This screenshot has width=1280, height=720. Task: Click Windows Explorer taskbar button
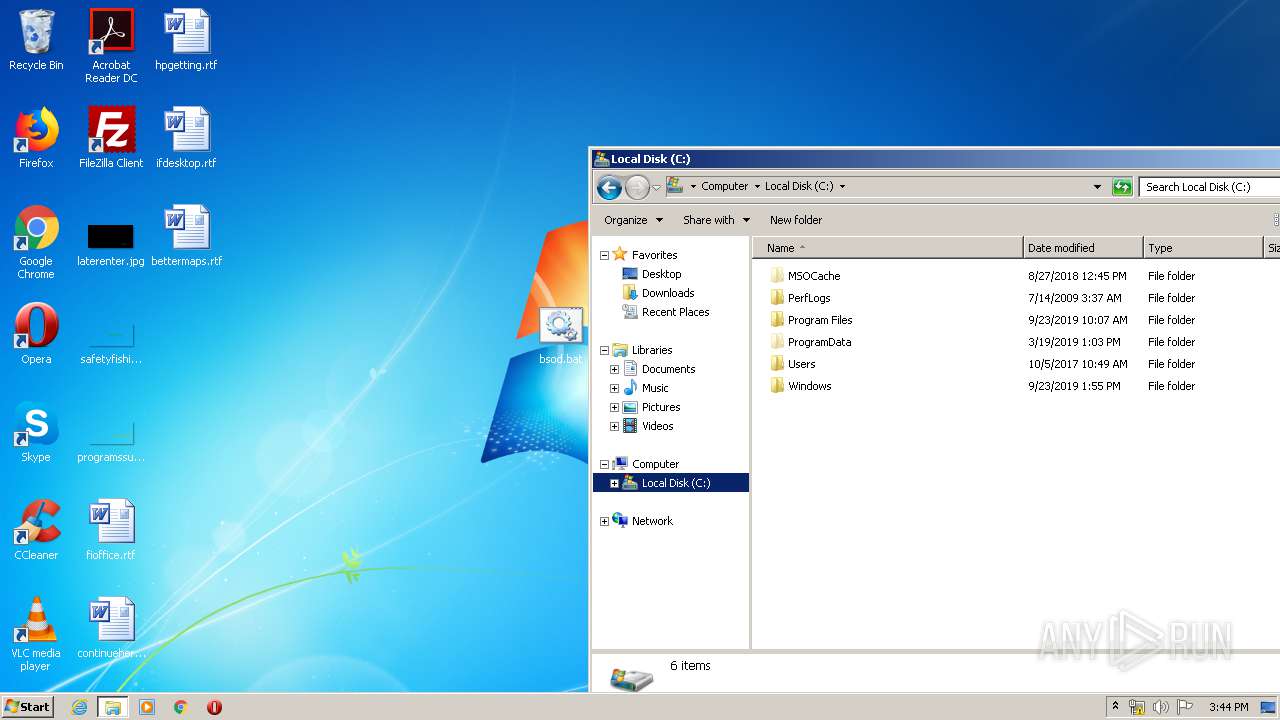pyautogui.click(x=113, y=707)
